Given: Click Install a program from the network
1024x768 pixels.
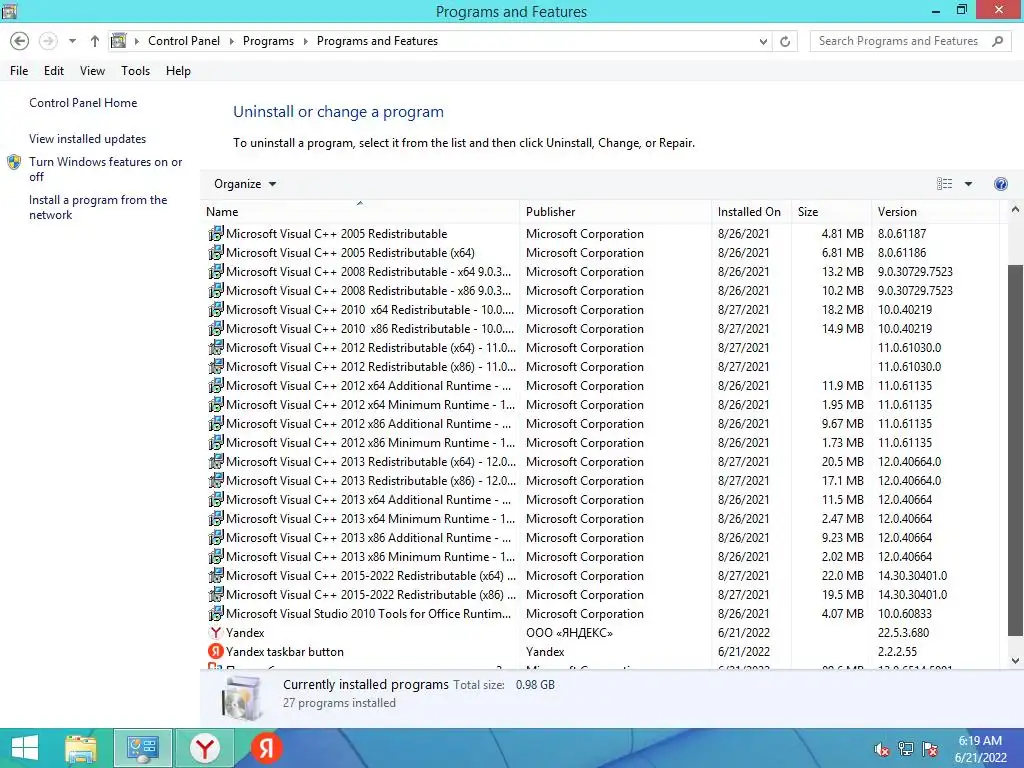Looking at the screenshot, I should (98, 207).
